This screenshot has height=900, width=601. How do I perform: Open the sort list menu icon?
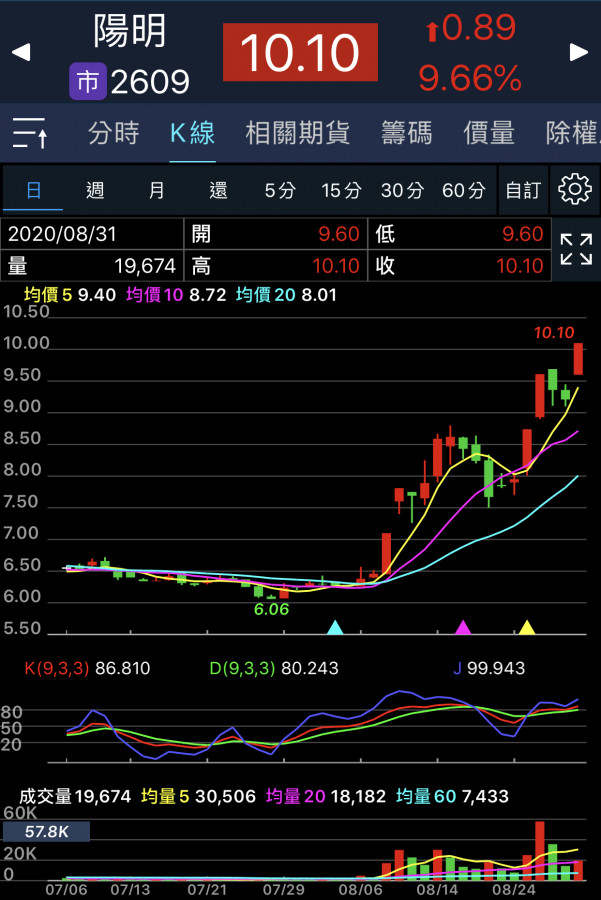pos(30,133)
